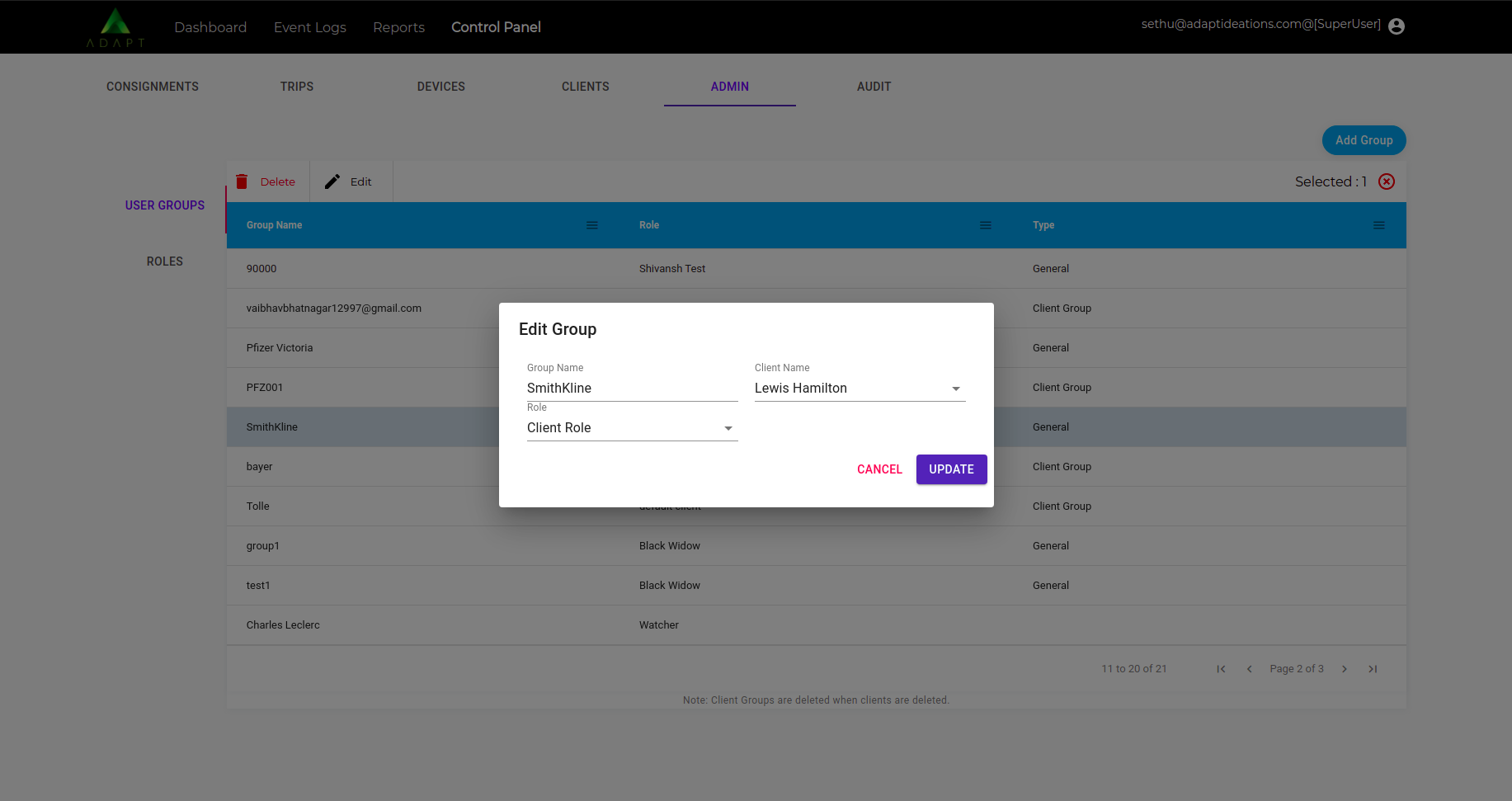Open Group Name column menu icon
This screenshot has height=801, width=1512.
pyautogui.click(x=592, y=225)
